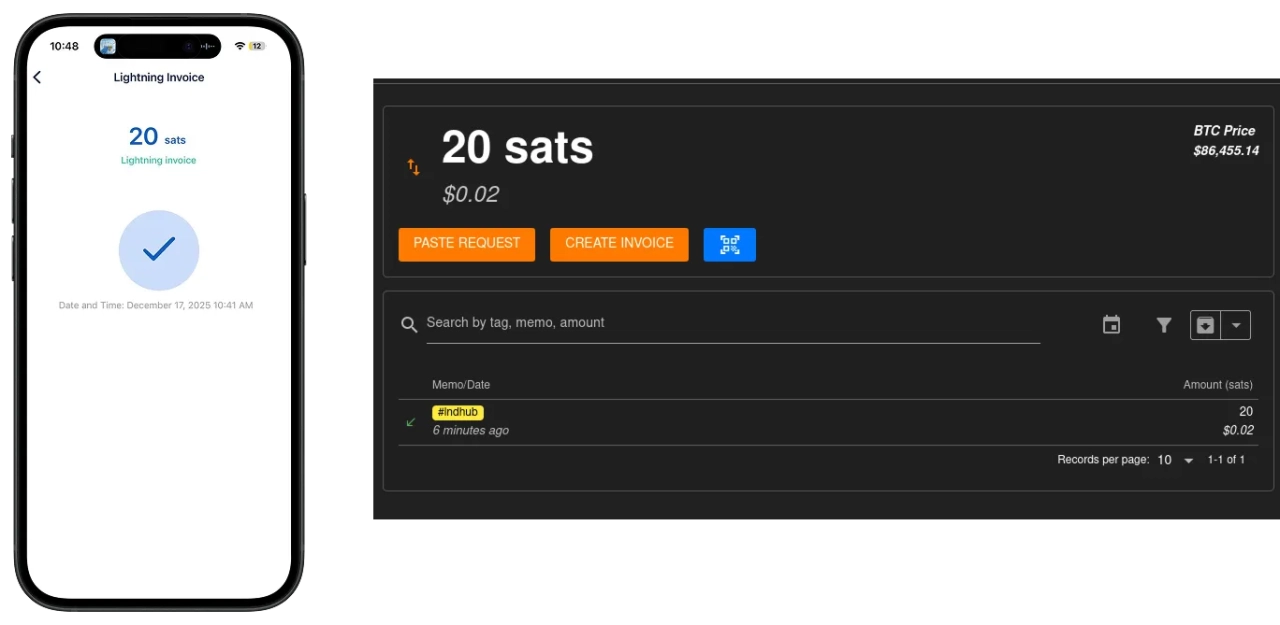Open the funnel filter options

click(1163, 325)
